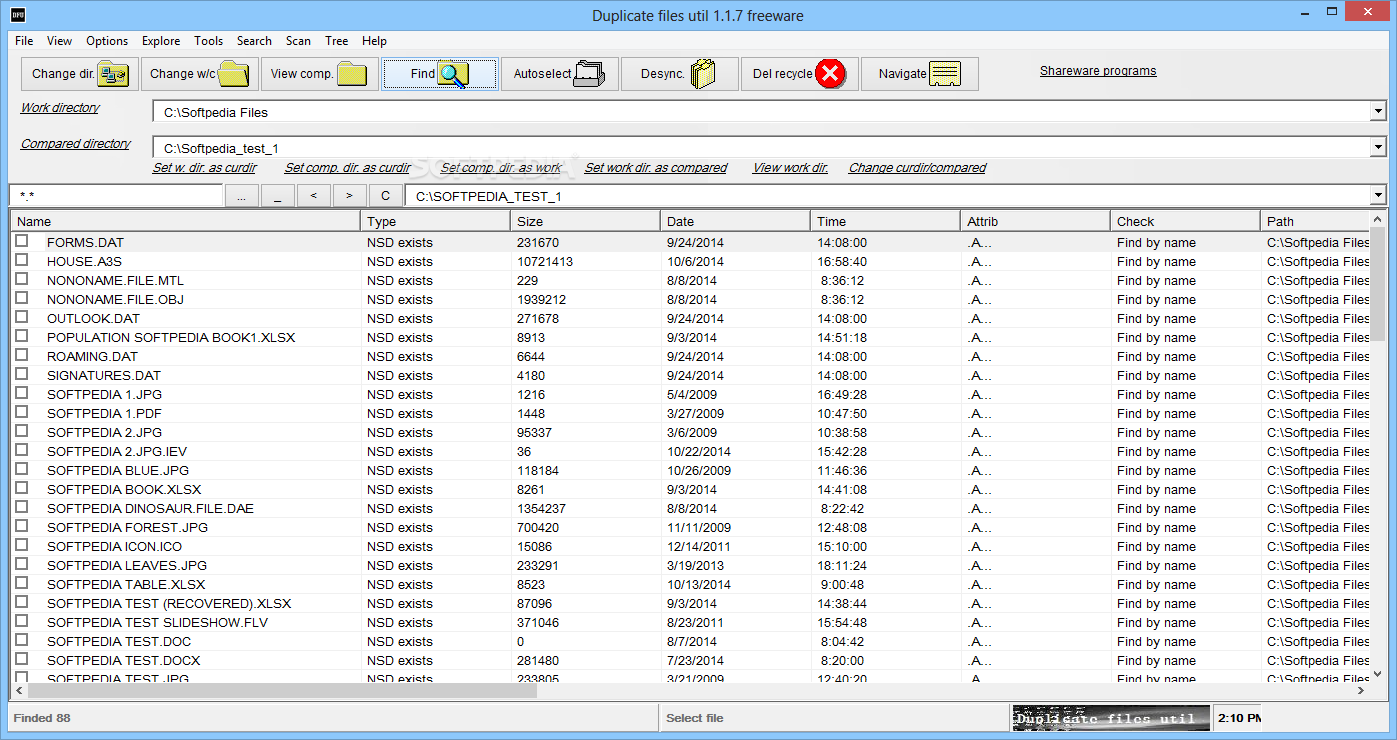Click Set w. dir. as curdir link
The image size is (1397, 740).
204,168
